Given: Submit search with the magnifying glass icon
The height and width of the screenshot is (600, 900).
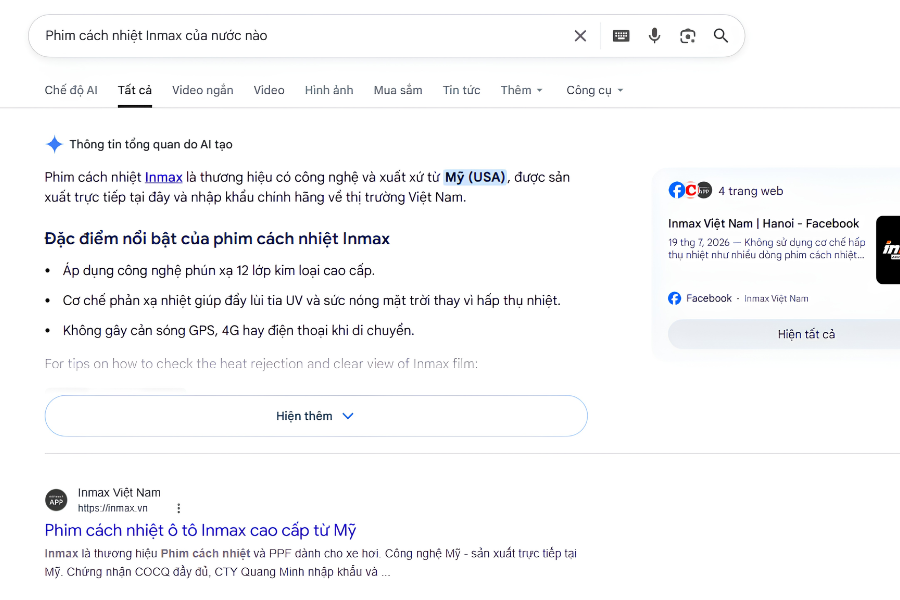Looking at the screenshot, I should pyautogui.click(x=721, y=36).
